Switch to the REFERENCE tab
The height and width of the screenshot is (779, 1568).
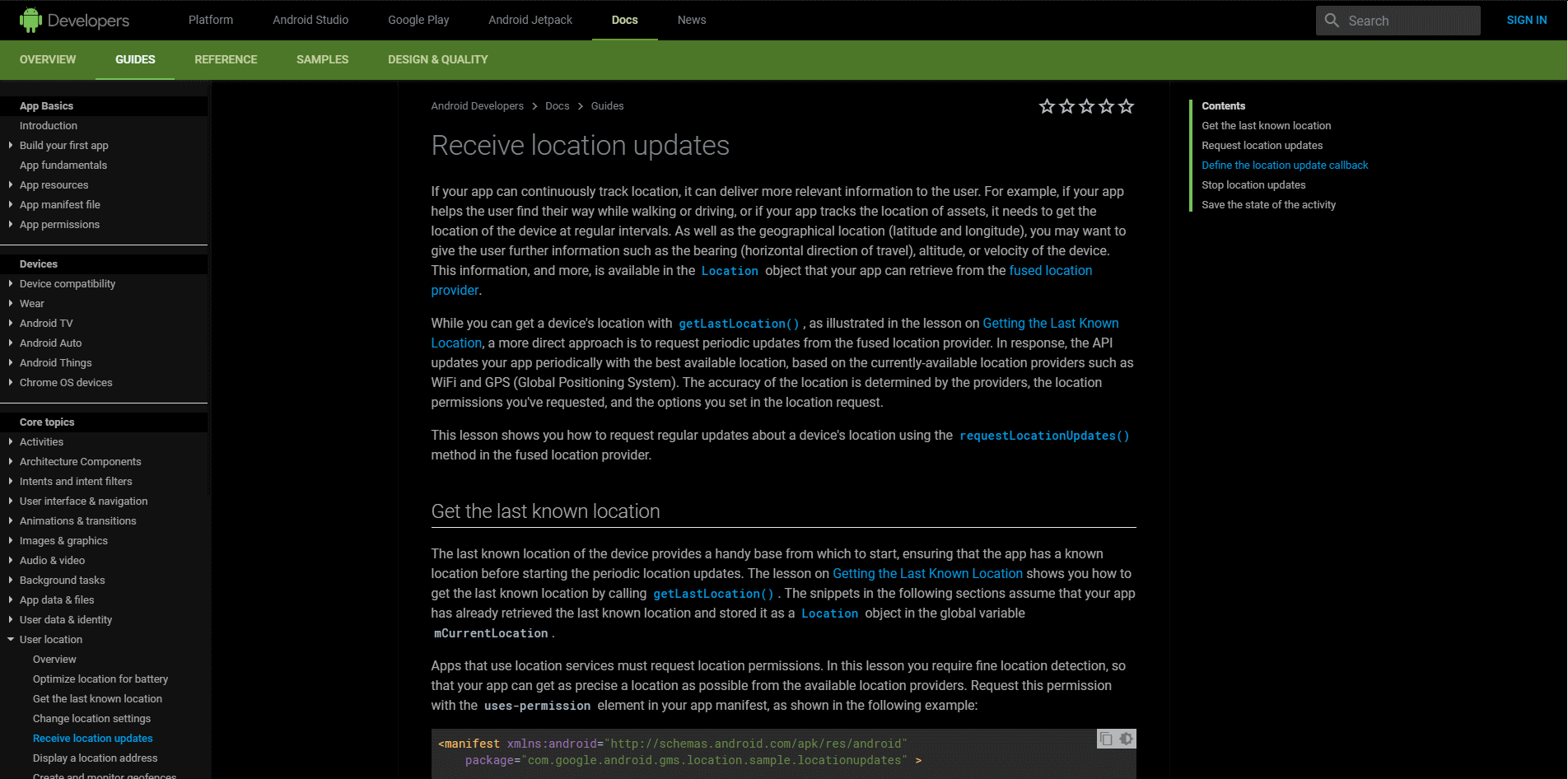(x=226, y=59)
